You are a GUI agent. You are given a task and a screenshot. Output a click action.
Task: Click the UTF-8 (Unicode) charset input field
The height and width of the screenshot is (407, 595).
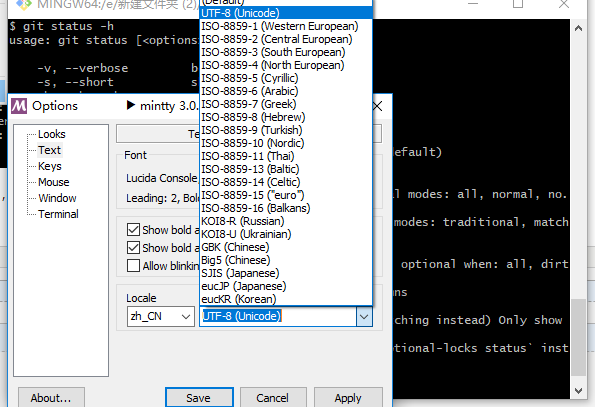tap(278, 316)
